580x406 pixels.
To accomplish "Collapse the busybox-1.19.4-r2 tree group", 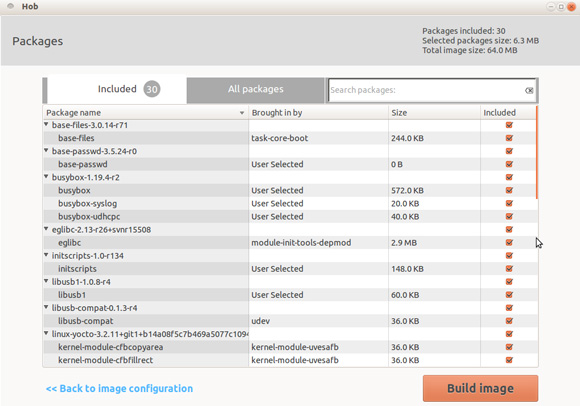I will tap(46, 177).
